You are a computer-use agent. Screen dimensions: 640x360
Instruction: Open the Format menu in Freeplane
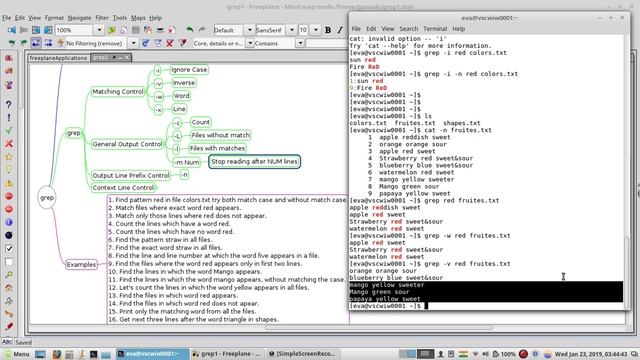pyautogui.click(x=54, y=18)
